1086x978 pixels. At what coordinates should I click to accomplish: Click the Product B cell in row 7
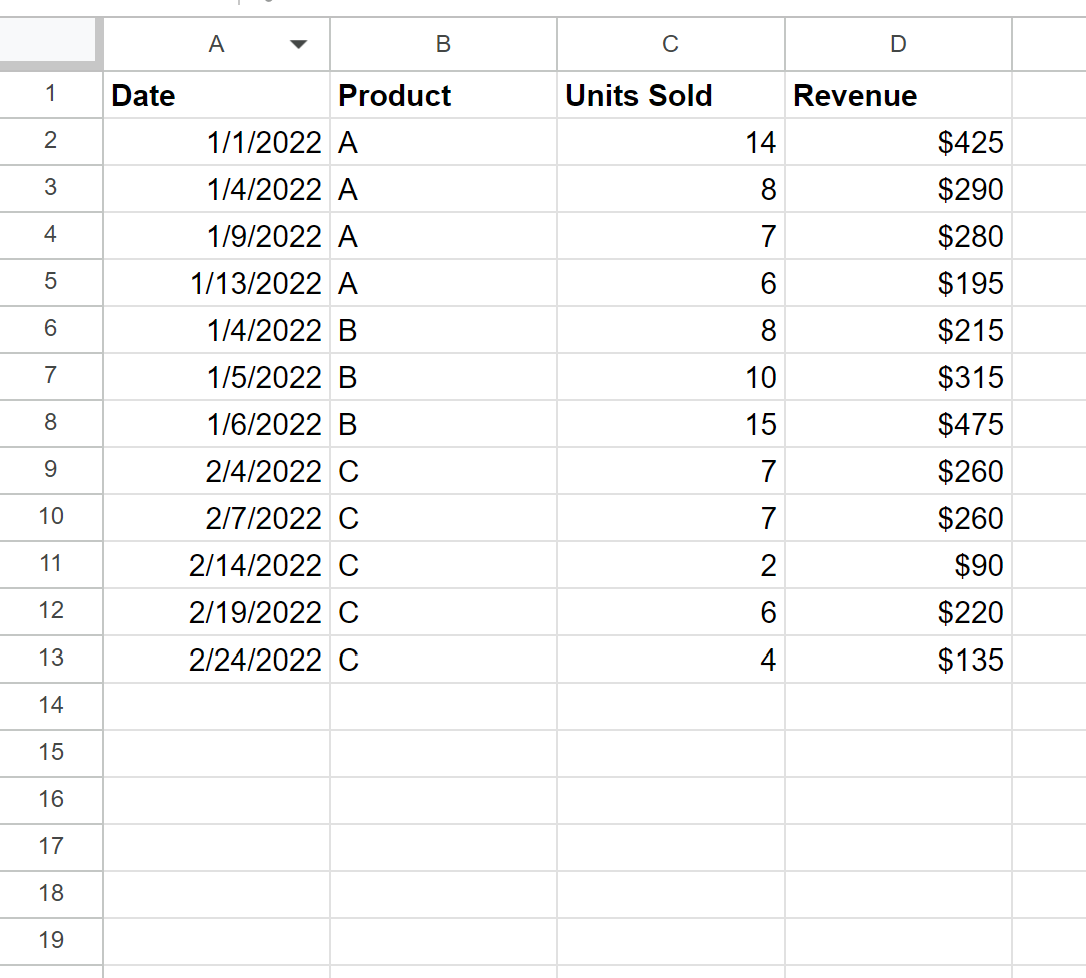(x=443, y=377)
